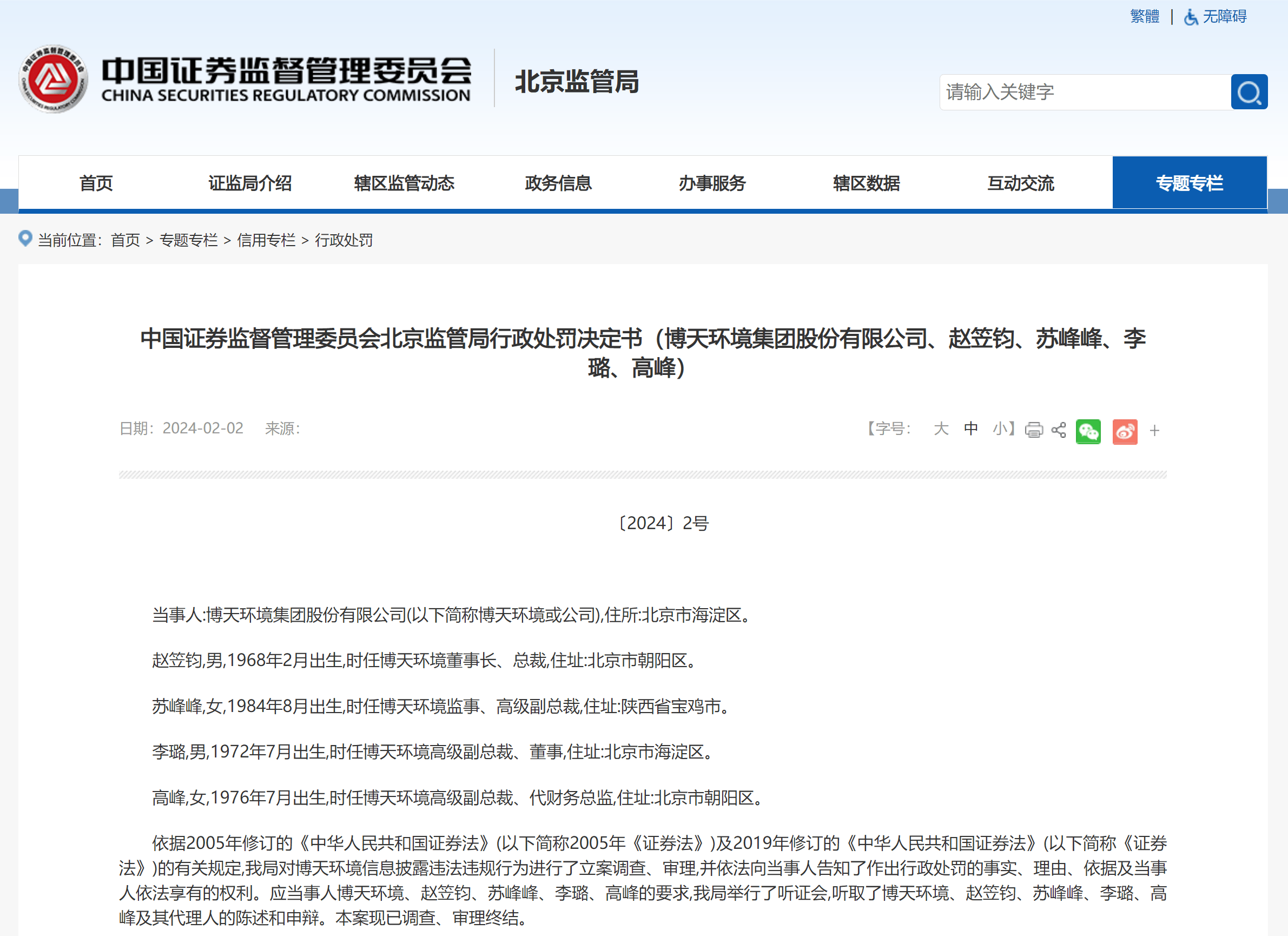
Task: Click the paragraph about 高峰,女,1976年7月出生
Action: tap(459, 798)
